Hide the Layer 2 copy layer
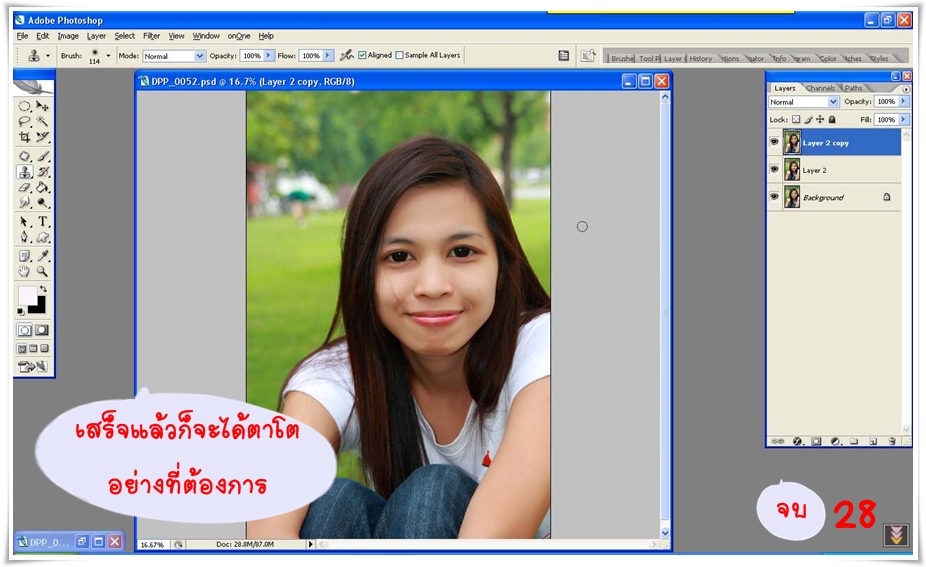This screenshot has width=926, height=567. click(x=774, y=142)
